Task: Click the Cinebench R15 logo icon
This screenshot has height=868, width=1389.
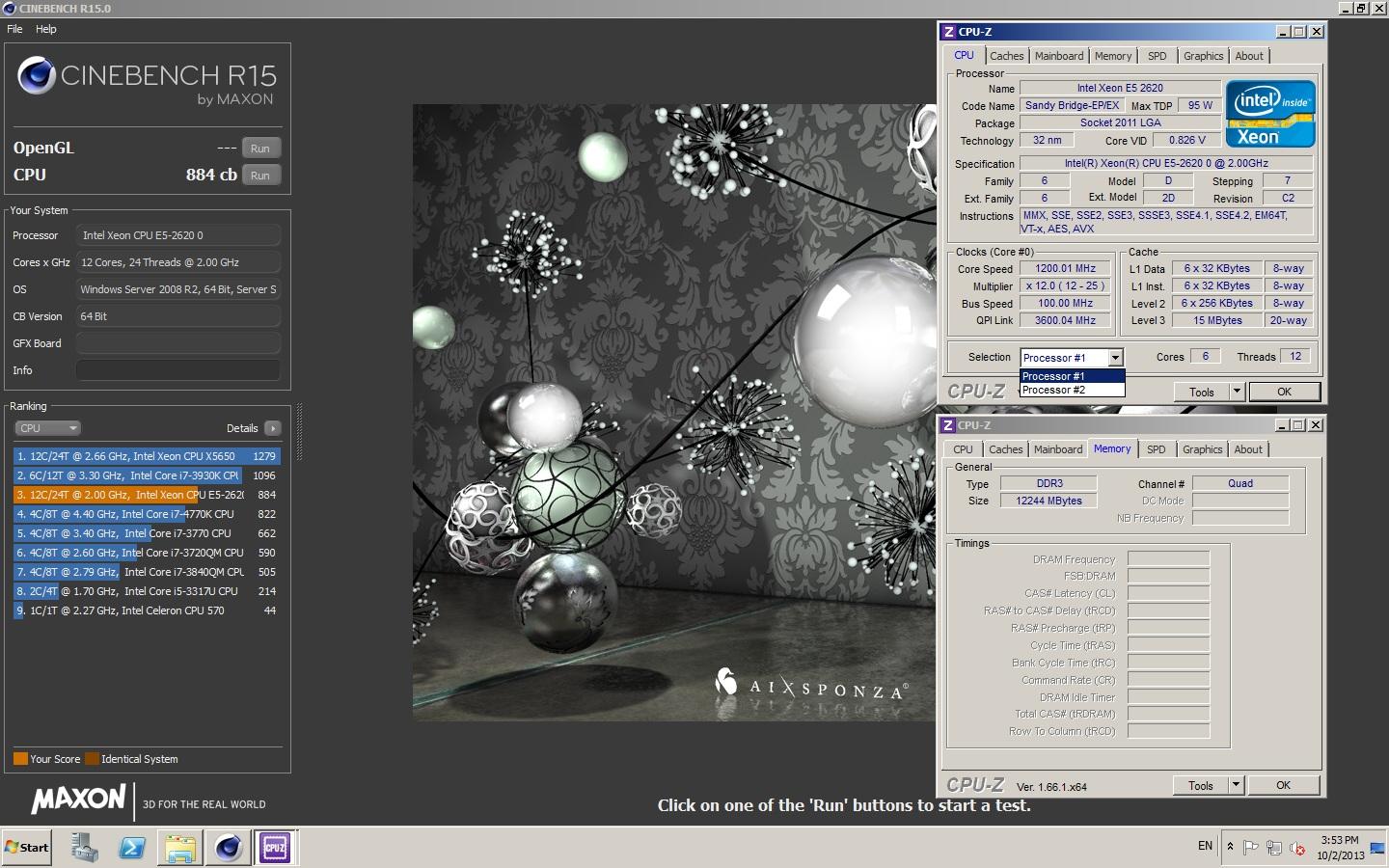Action: tap(37, 76)
